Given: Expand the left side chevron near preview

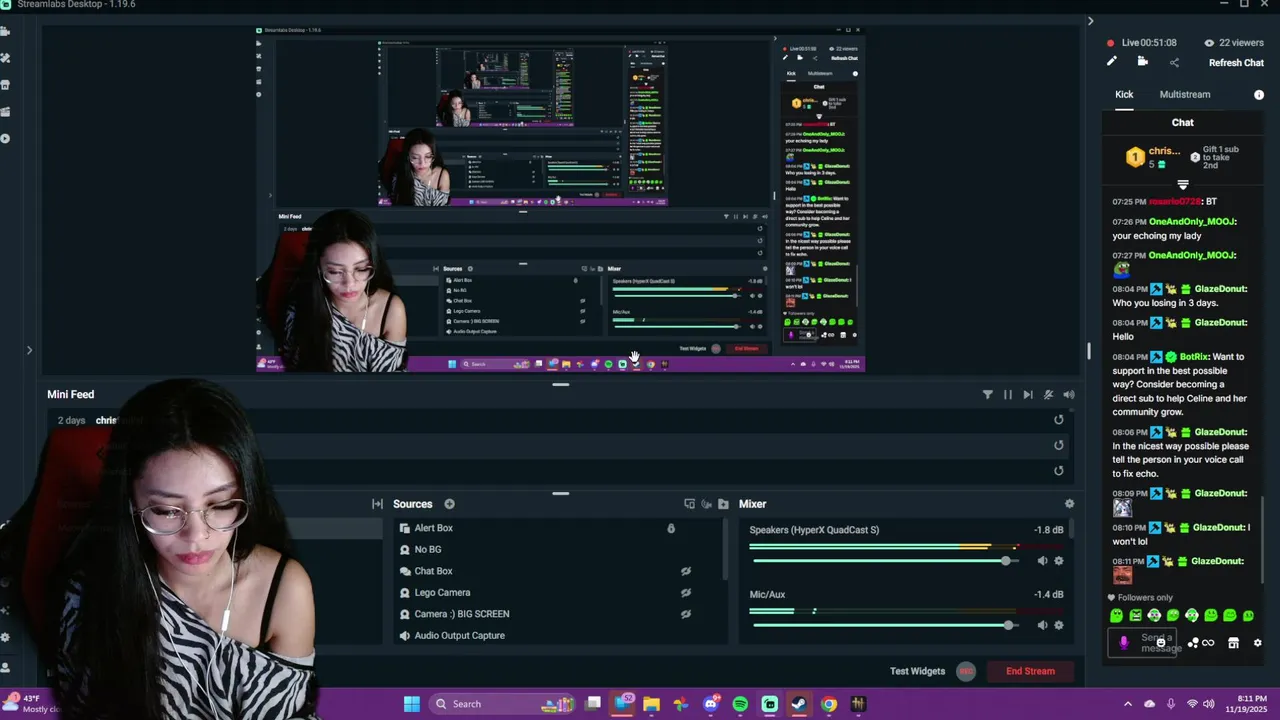Looking at the screenshot, I should tap(29, 350).
